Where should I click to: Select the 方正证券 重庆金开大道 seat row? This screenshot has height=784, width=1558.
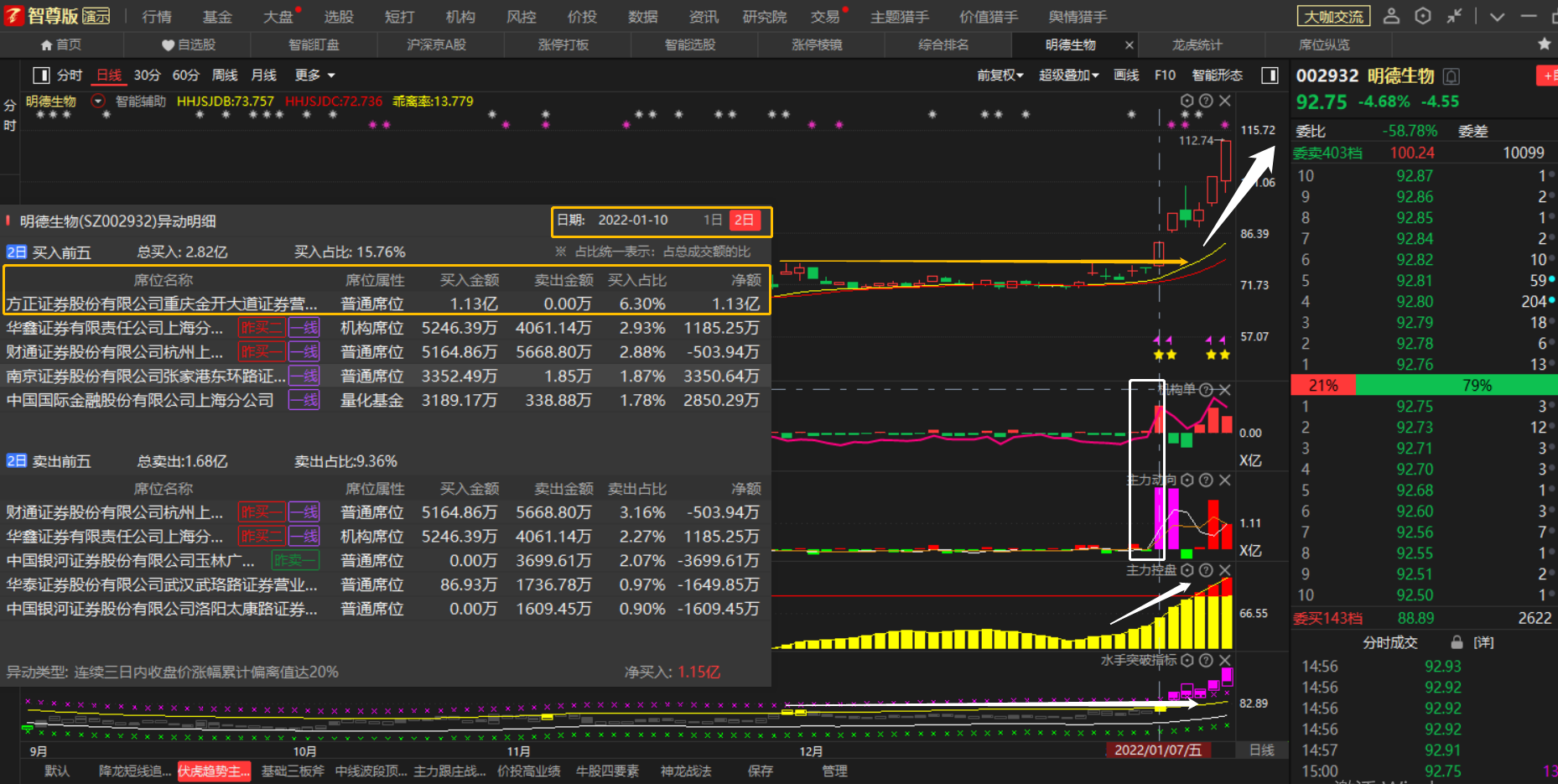coord(384,304)
